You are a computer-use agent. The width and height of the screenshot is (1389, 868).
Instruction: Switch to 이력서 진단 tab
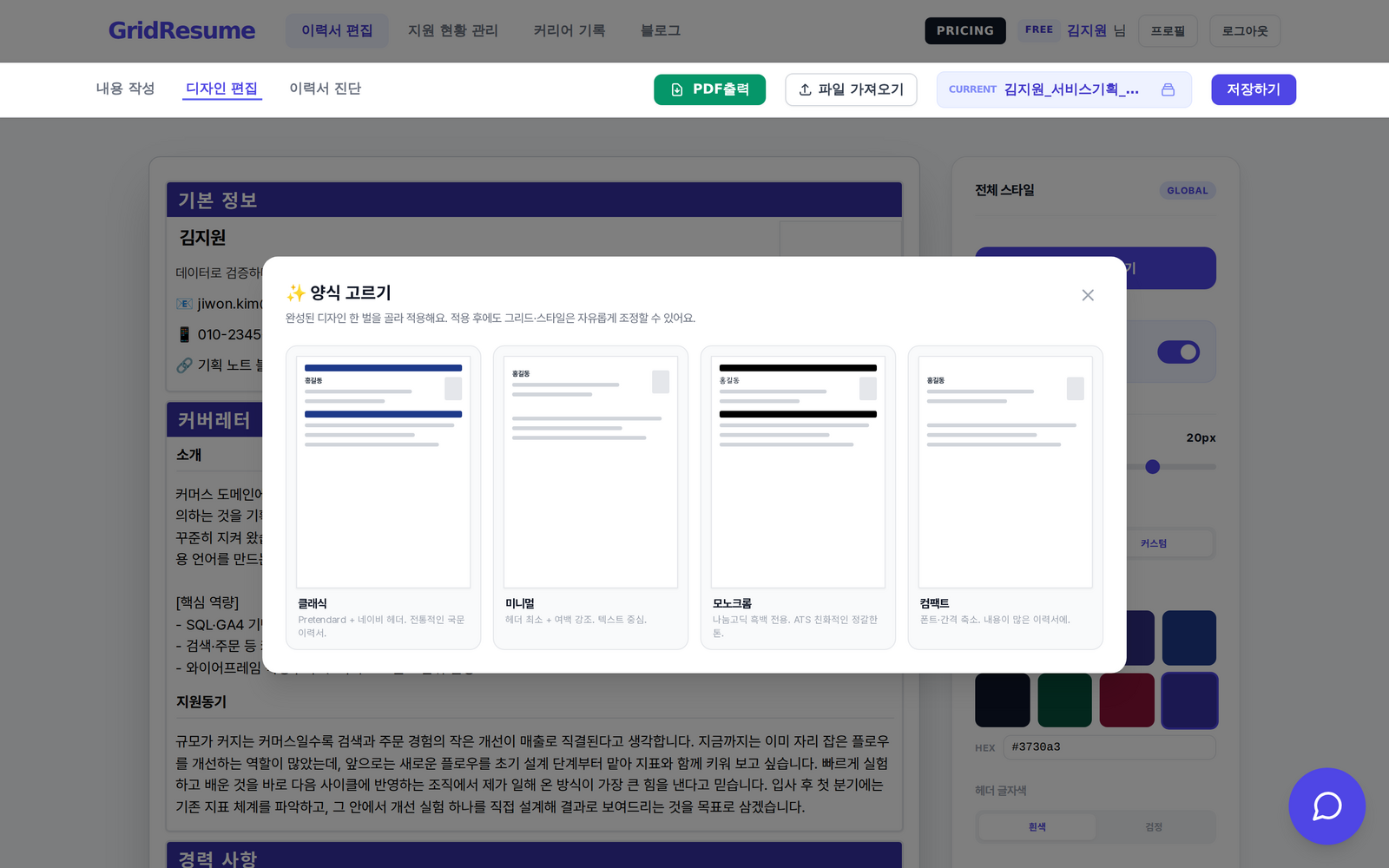pos(325,89)
